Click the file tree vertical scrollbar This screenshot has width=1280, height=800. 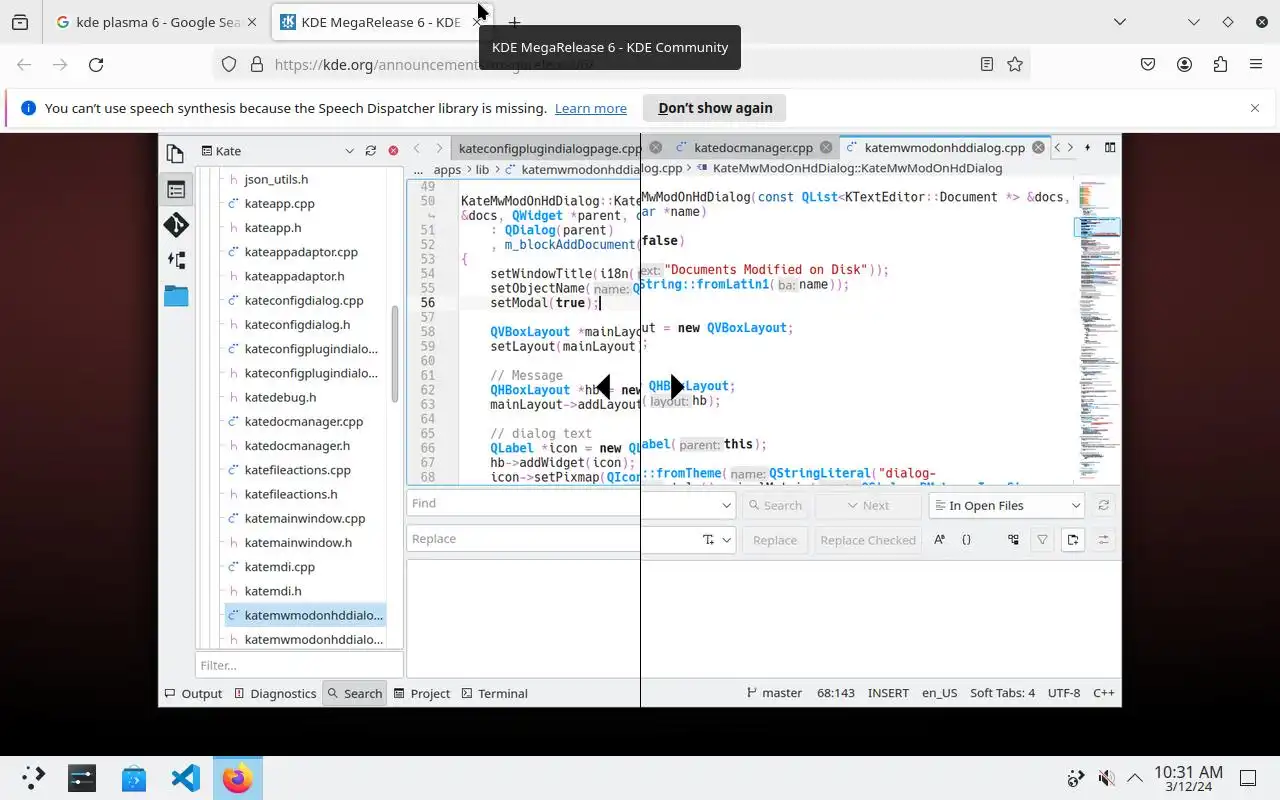[x=395, y=354]
